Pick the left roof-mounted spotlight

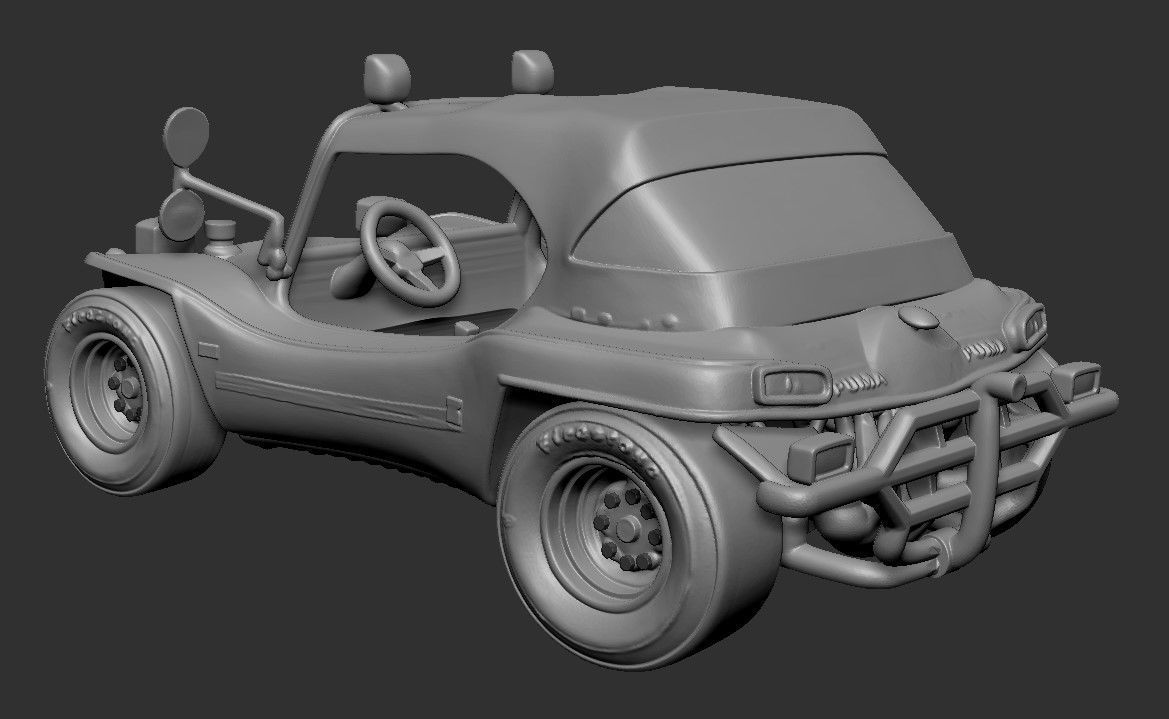coord(387,78)
